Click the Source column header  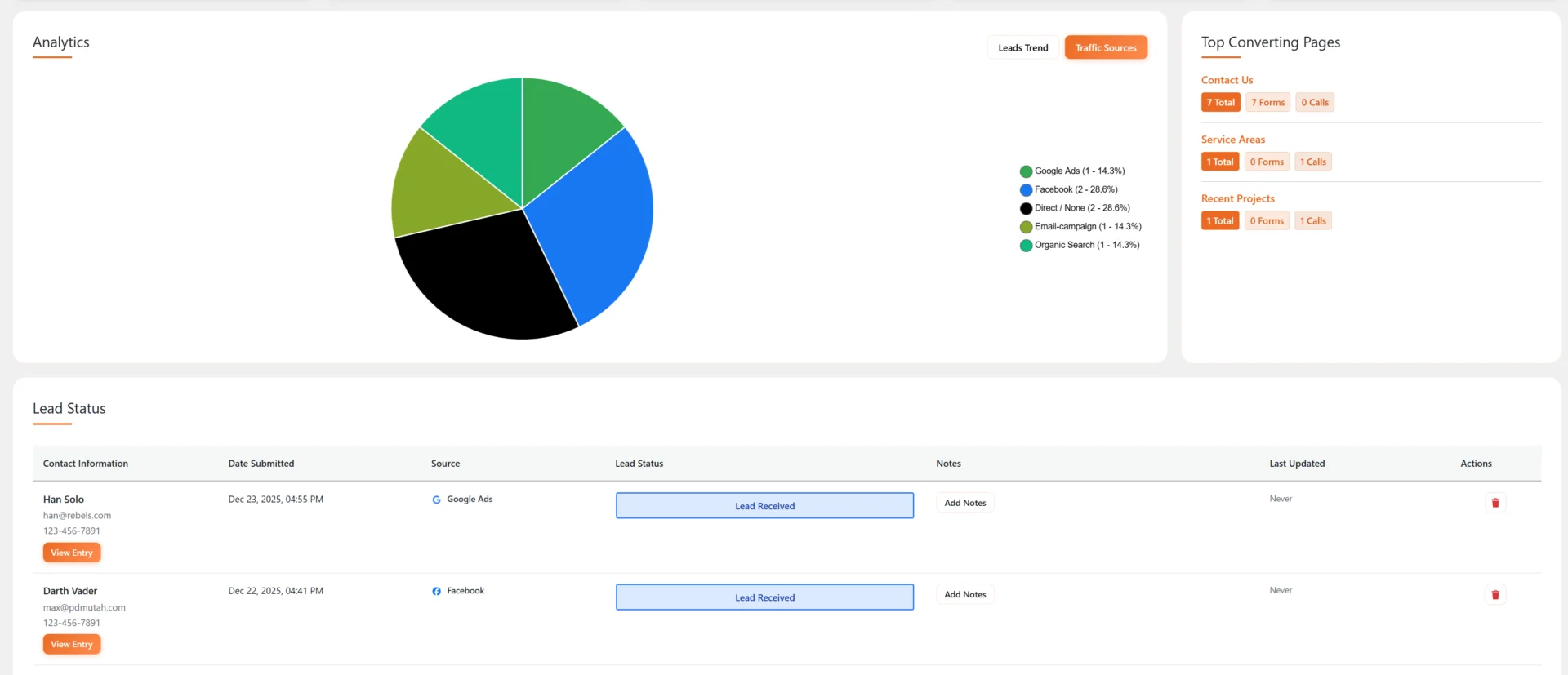(445, 464)
